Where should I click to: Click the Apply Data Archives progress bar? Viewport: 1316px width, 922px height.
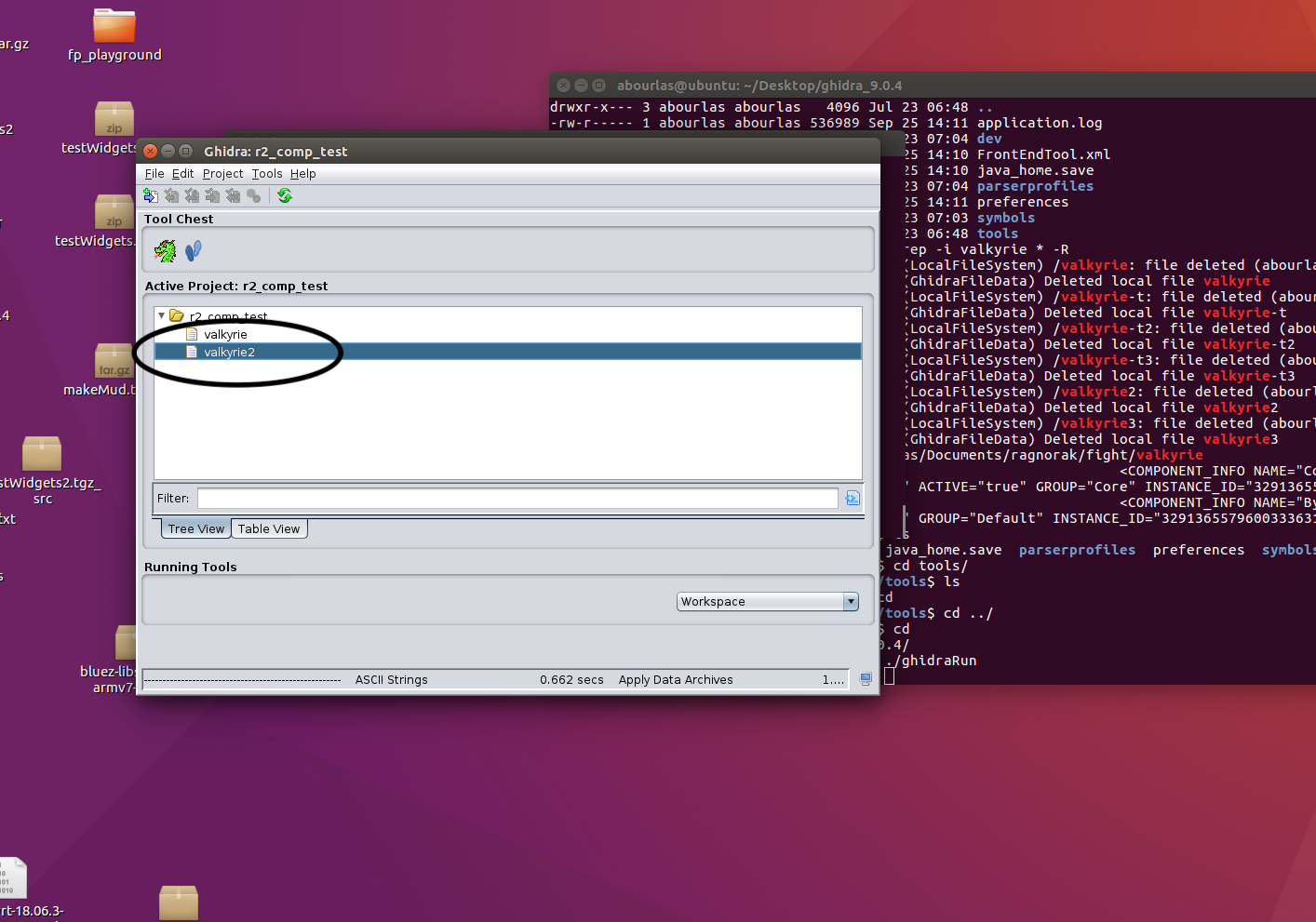(676, 679)
